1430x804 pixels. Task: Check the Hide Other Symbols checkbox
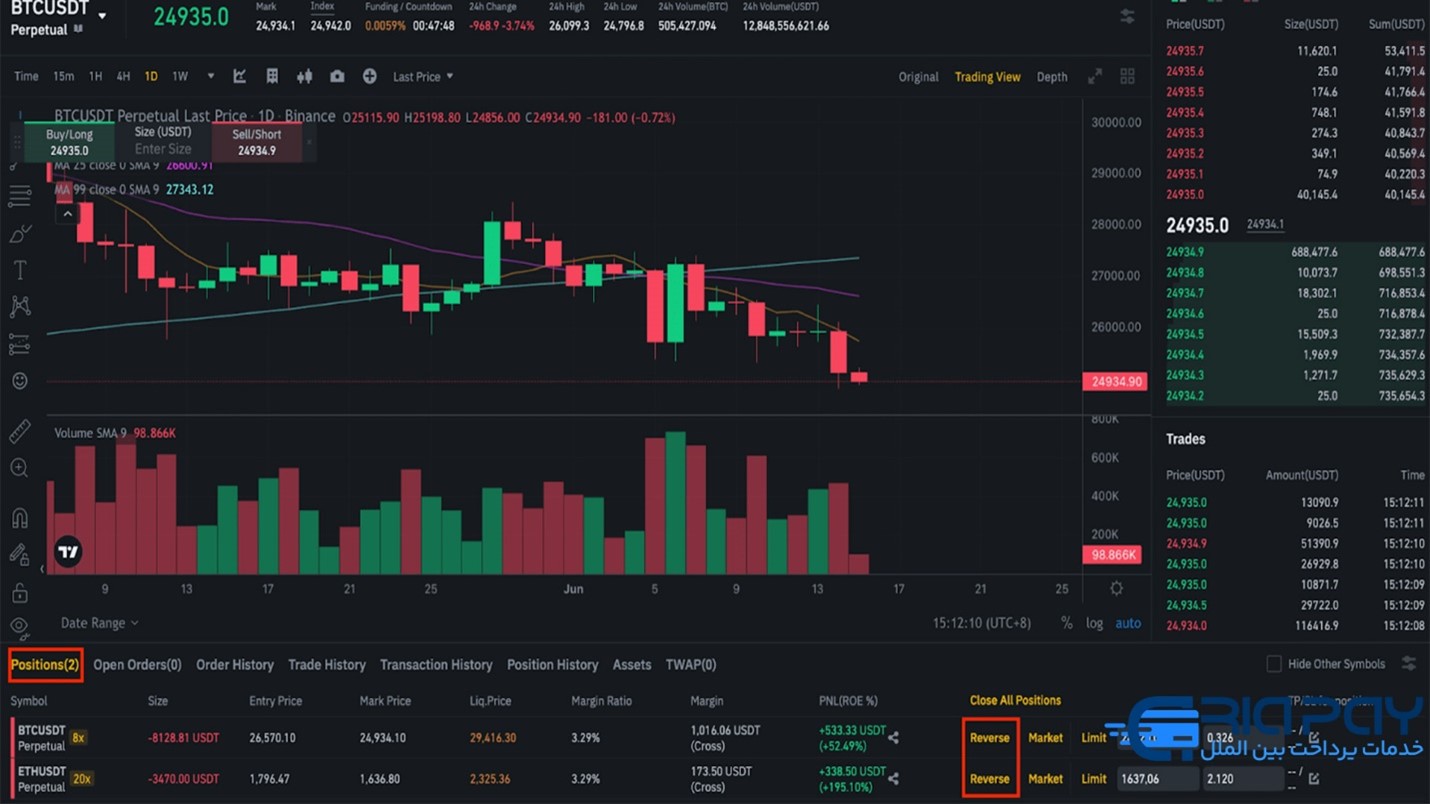[x=1273, y=664]
